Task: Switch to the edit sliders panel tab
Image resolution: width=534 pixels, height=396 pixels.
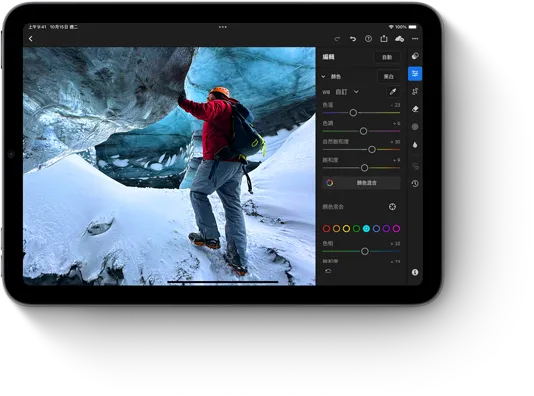Action: coord(415,74)
